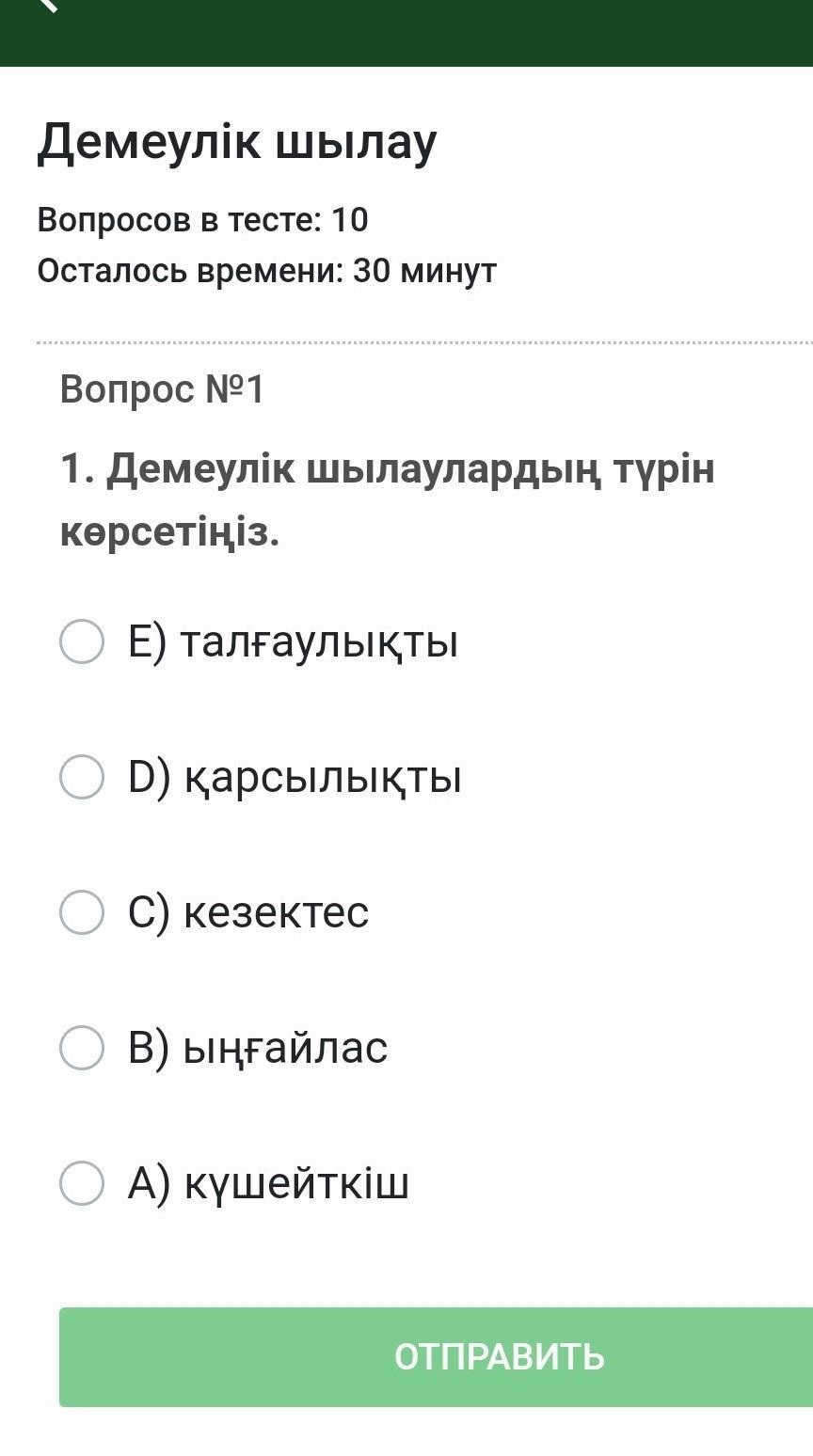The width and height of the screenshot is (813, 1456).
Task: Tap the '30 минут' timer value
Action: click(424, 272)
